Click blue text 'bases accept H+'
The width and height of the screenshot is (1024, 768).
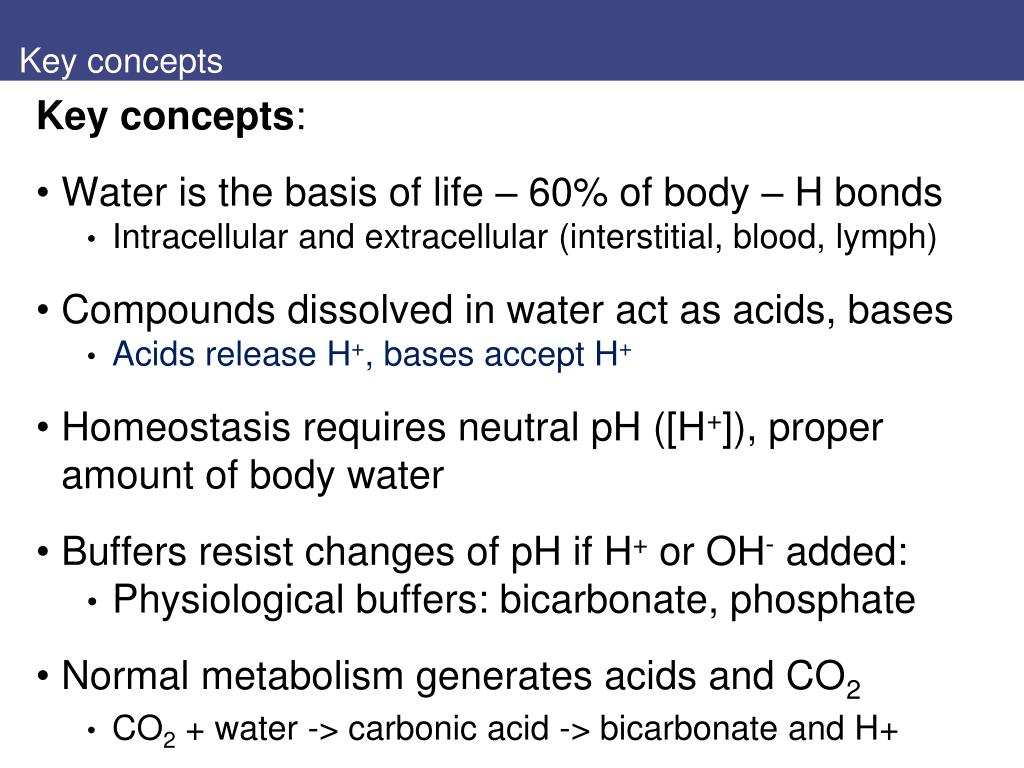(x=507, y=355)
